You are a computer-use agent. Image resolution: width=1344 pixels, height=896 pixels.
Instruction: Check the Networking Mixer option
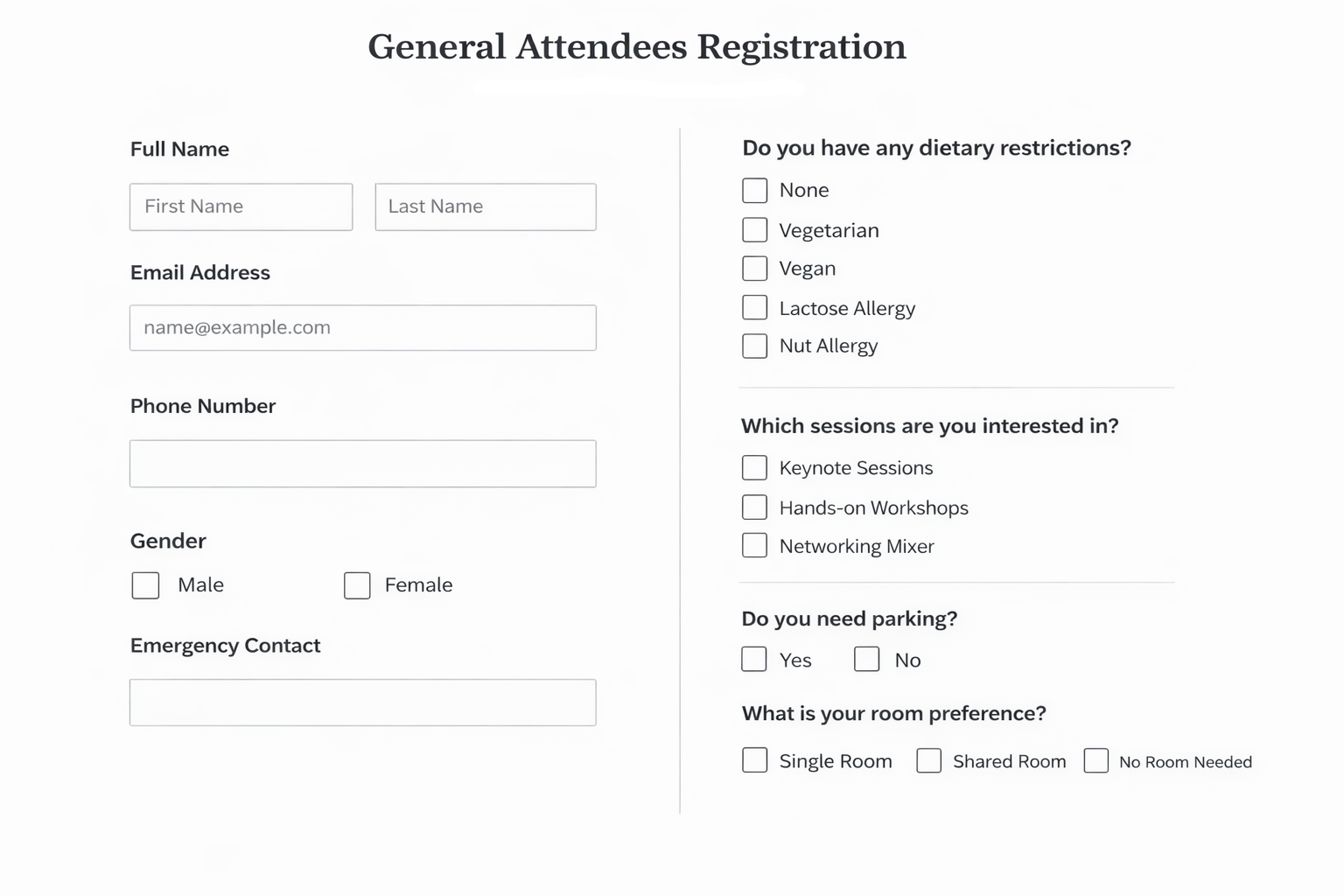pos(754,545)
